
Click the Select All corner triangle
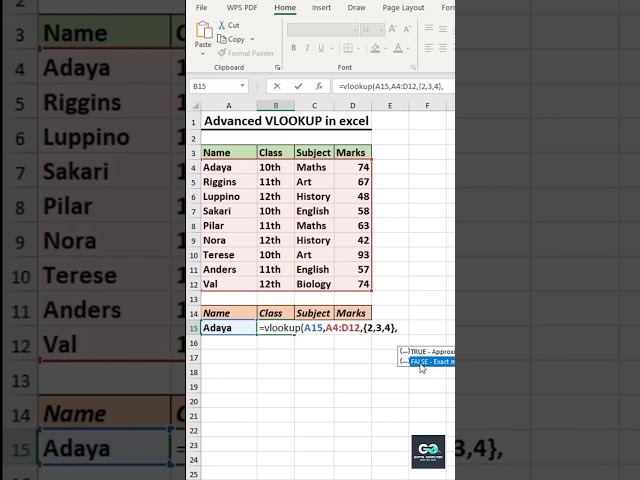coord(196,106)
